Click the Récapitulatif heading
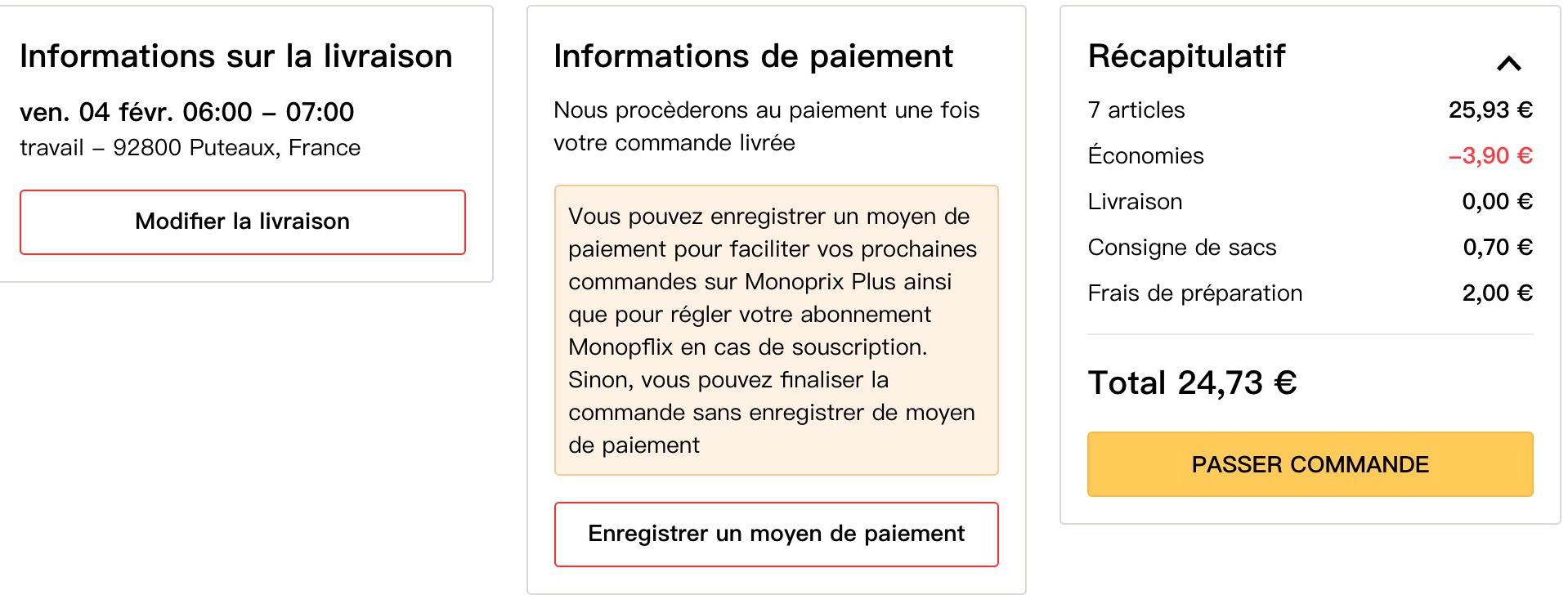Screen dimensions: 1568x595 tap(1186, 56)
